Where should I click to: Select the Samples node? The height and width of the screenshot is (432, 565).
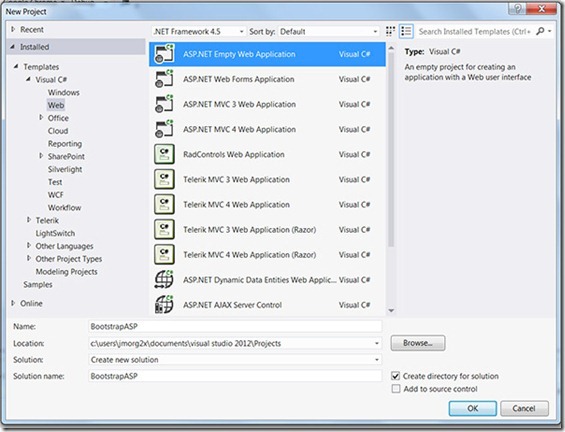38,284
